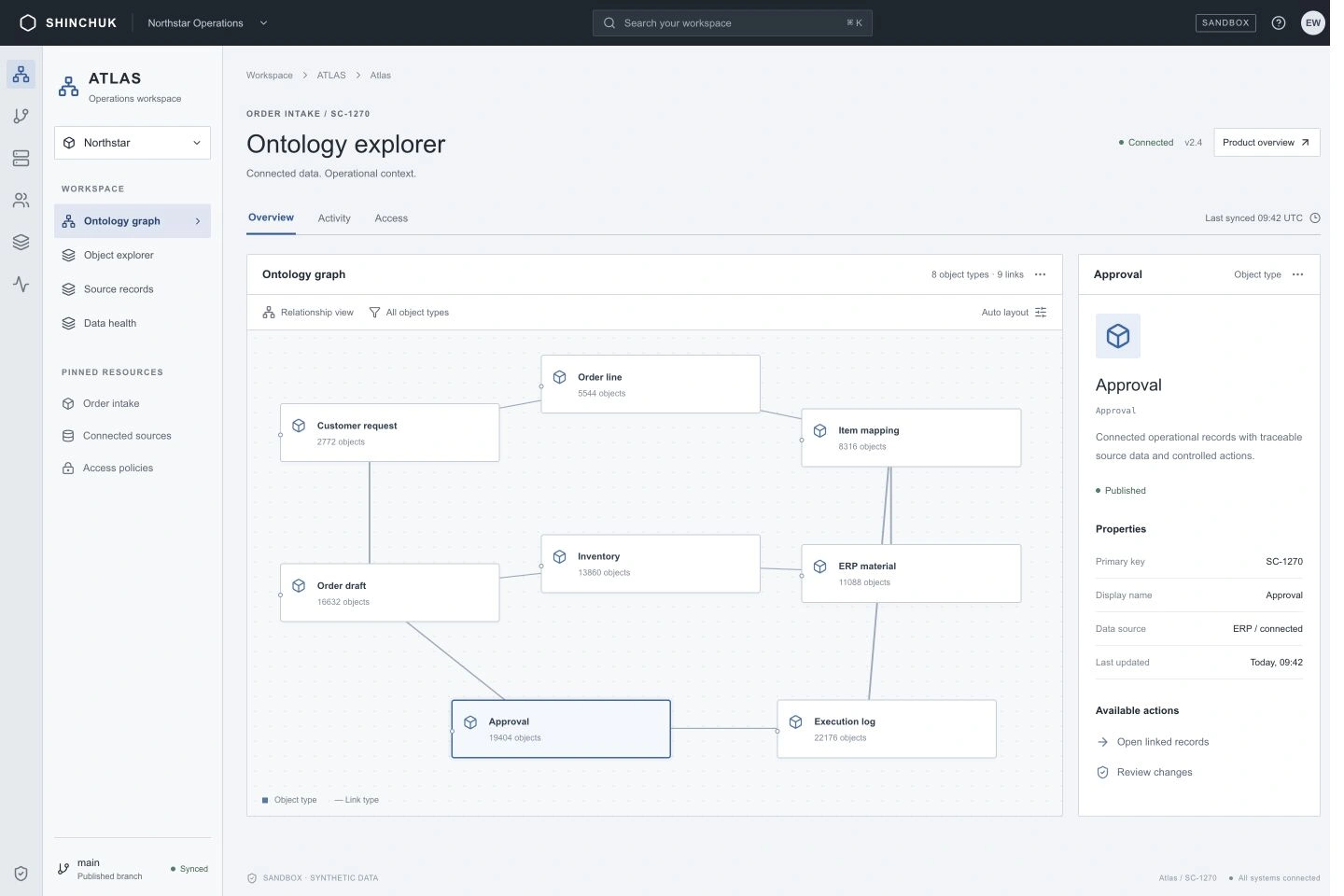Open the activity pulse icon in left rail
Viewport: 1344px width, 896px height.
pos(21,284)
